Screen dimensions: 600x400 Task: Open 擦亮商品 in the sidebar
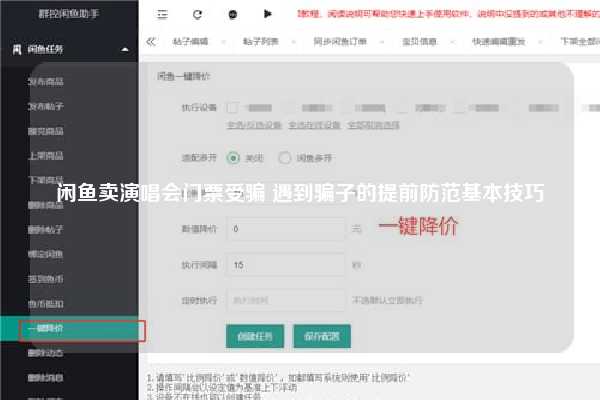46,131
